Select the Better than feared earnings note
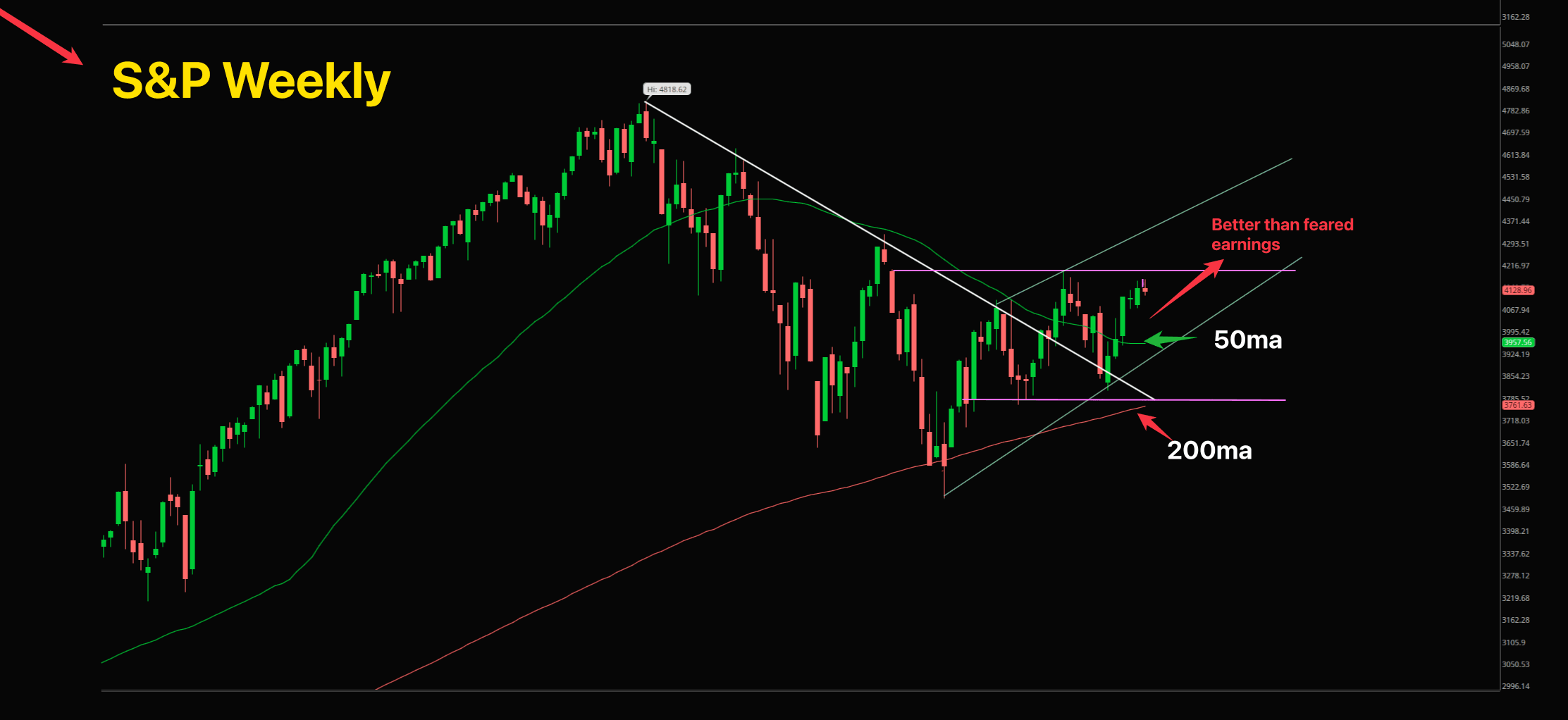 pyautogui.click(x=1283, y=235)
